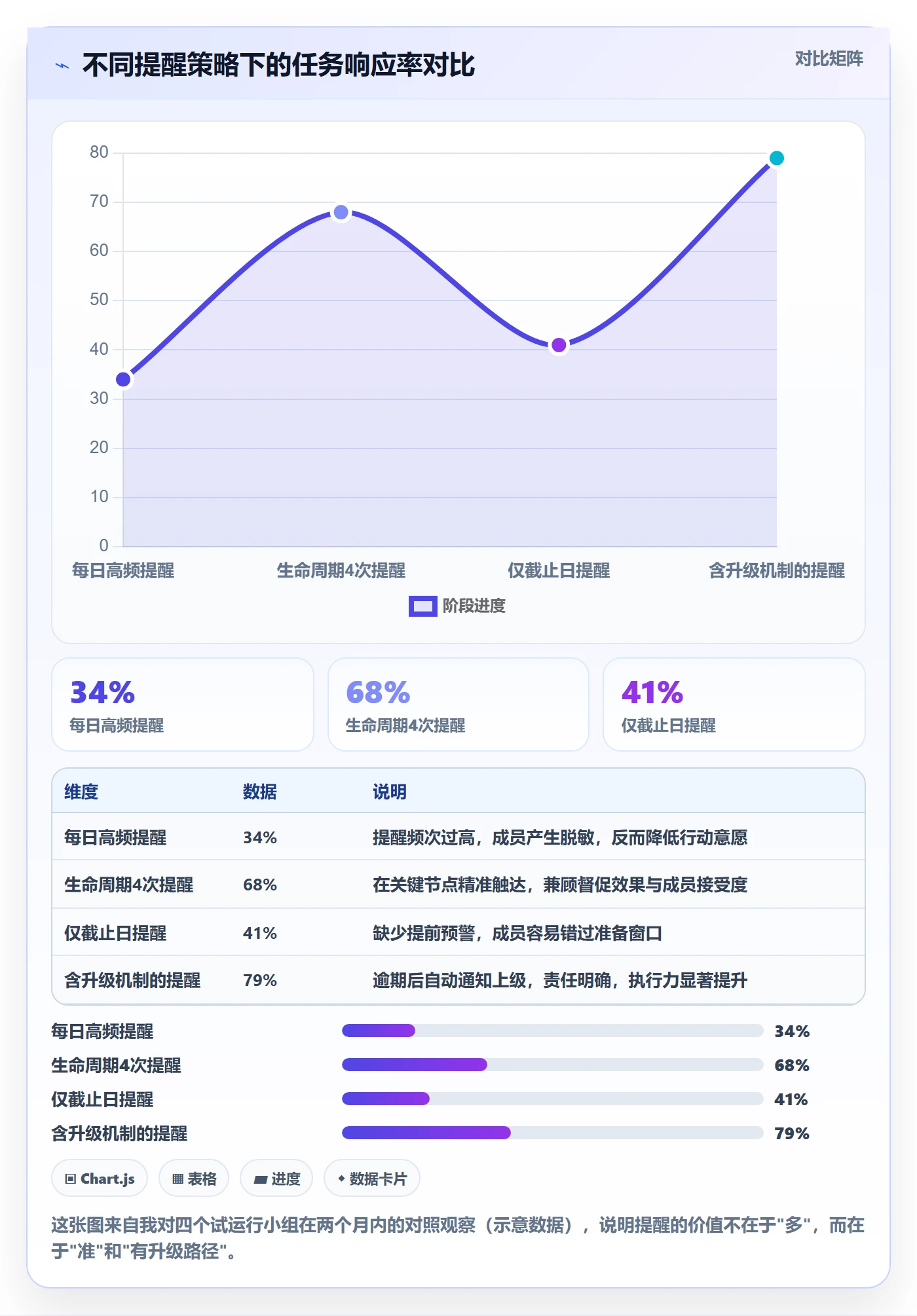Select table row cell 每日高频提醒
The width and height of the screenshot is (917, 1316).
tap(115, 837)
